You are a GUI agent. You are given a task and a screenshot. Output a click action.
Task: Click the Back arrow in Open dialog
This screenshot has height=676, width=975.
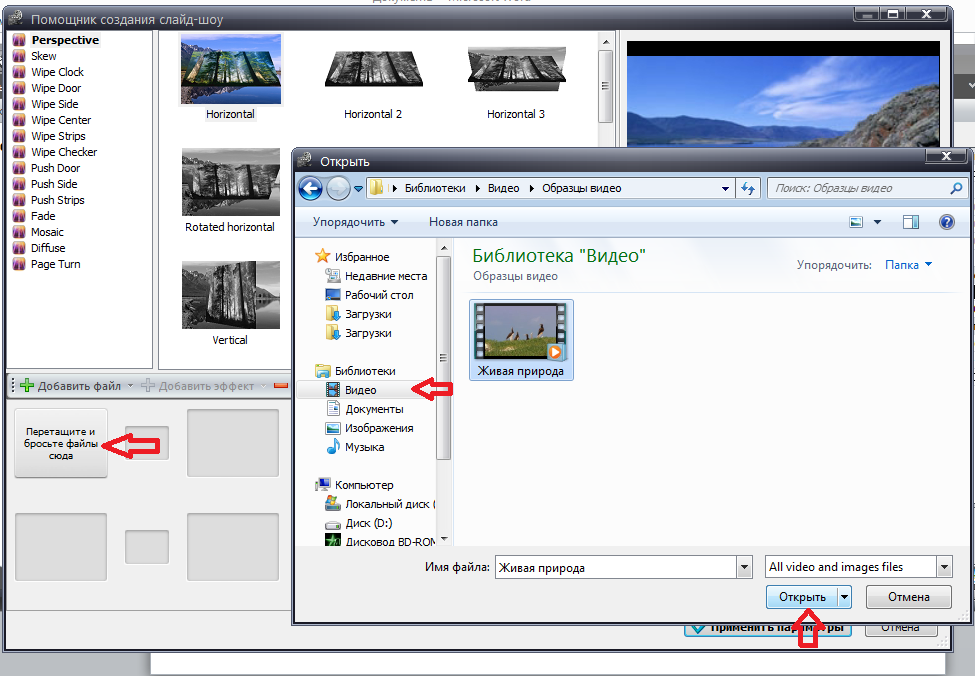(310, 188)
